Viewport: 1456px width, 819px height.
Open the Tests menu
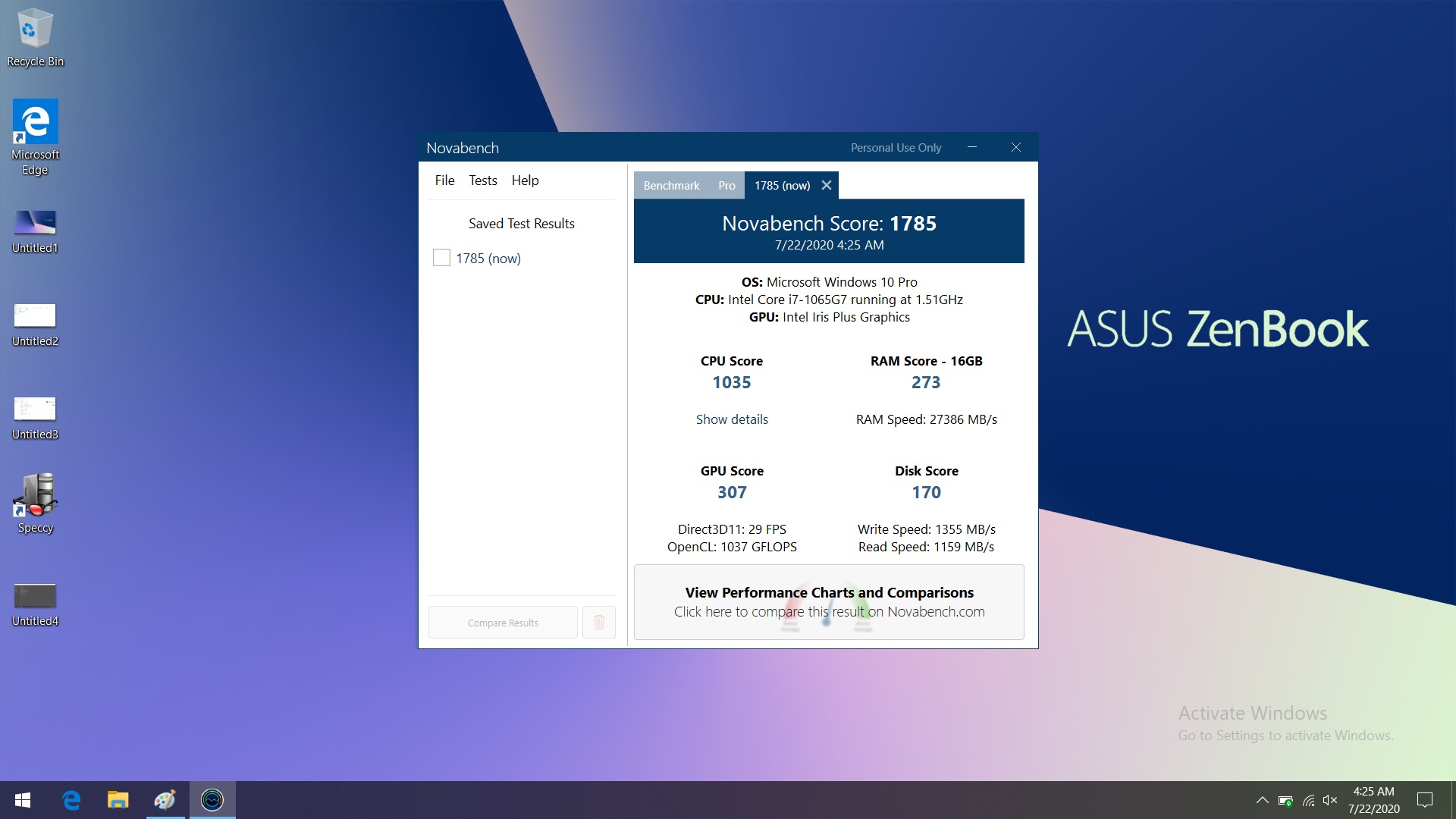(482, 180)
